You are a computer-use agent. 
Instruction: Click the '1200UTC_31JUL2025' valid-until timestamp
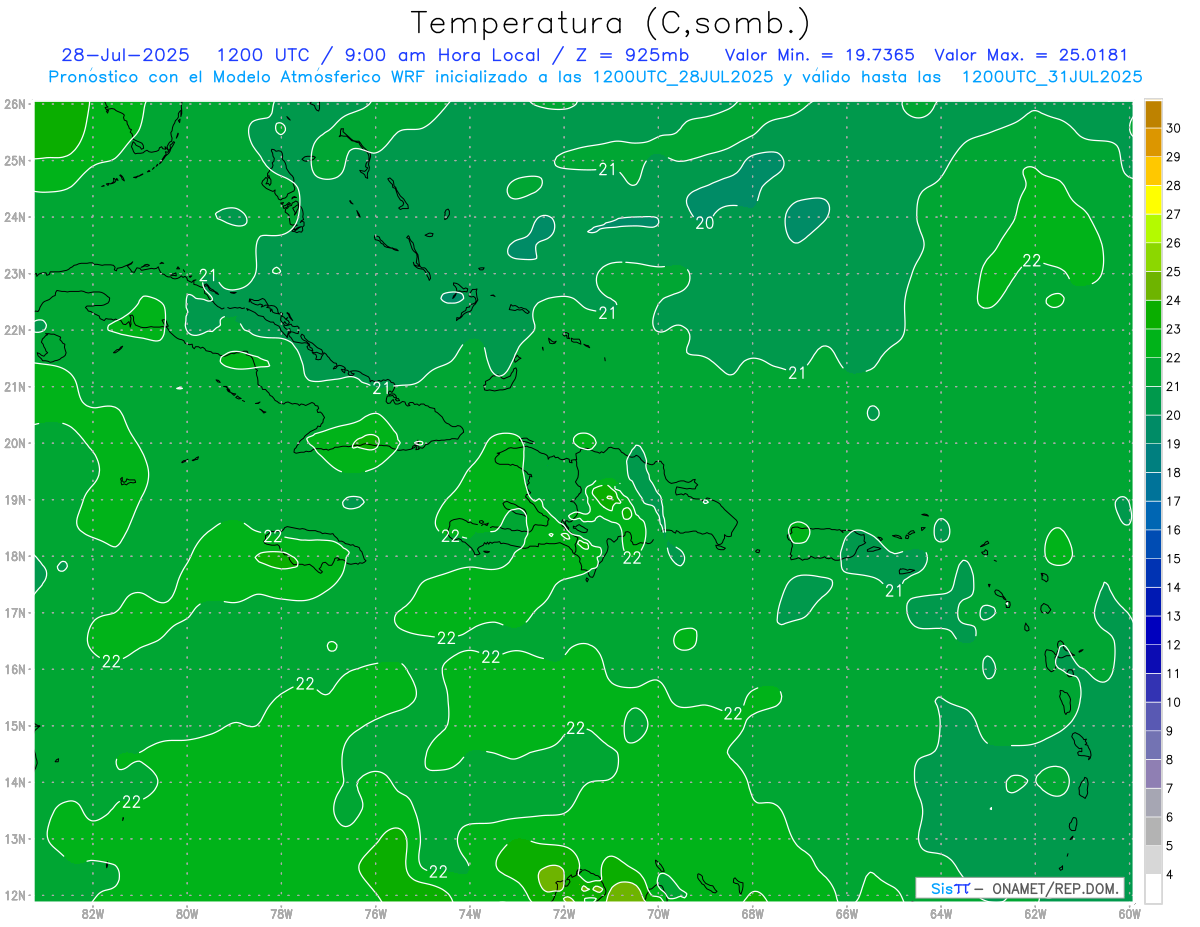point(1052,76)
